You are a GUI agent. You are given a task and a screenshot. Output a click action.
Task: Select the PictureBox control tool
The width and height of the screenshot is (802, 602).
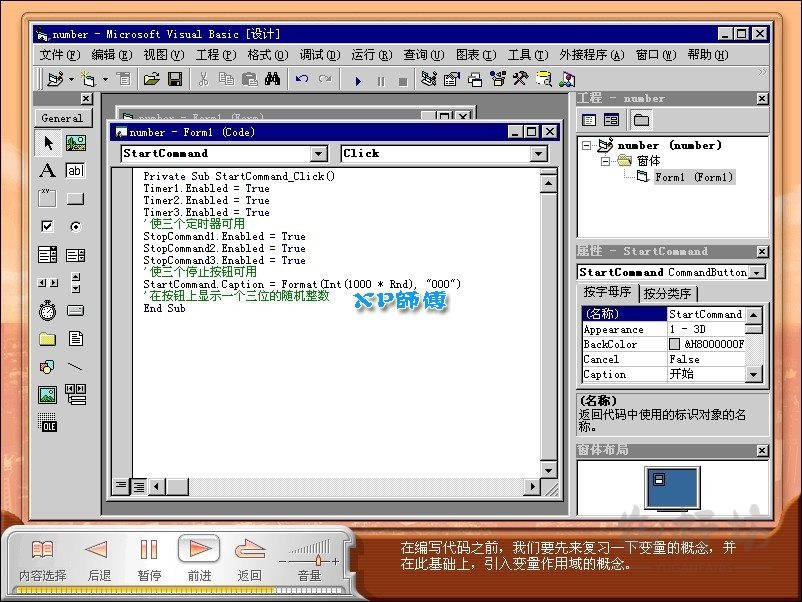(x=76, y=143)
